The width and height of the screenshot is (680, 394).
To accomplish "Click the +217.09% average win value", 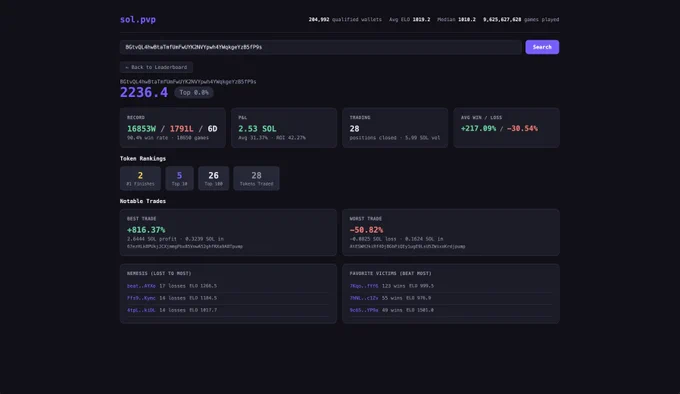I will (x=478, y=129).
